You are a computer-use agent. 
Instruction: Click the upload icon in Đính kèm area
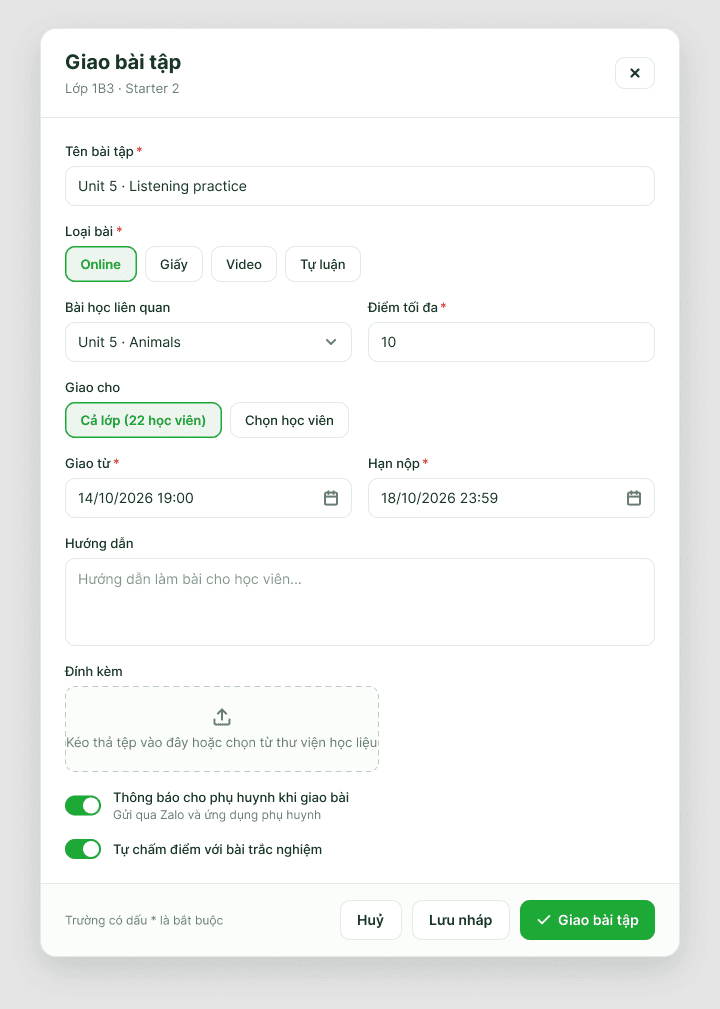222,717
